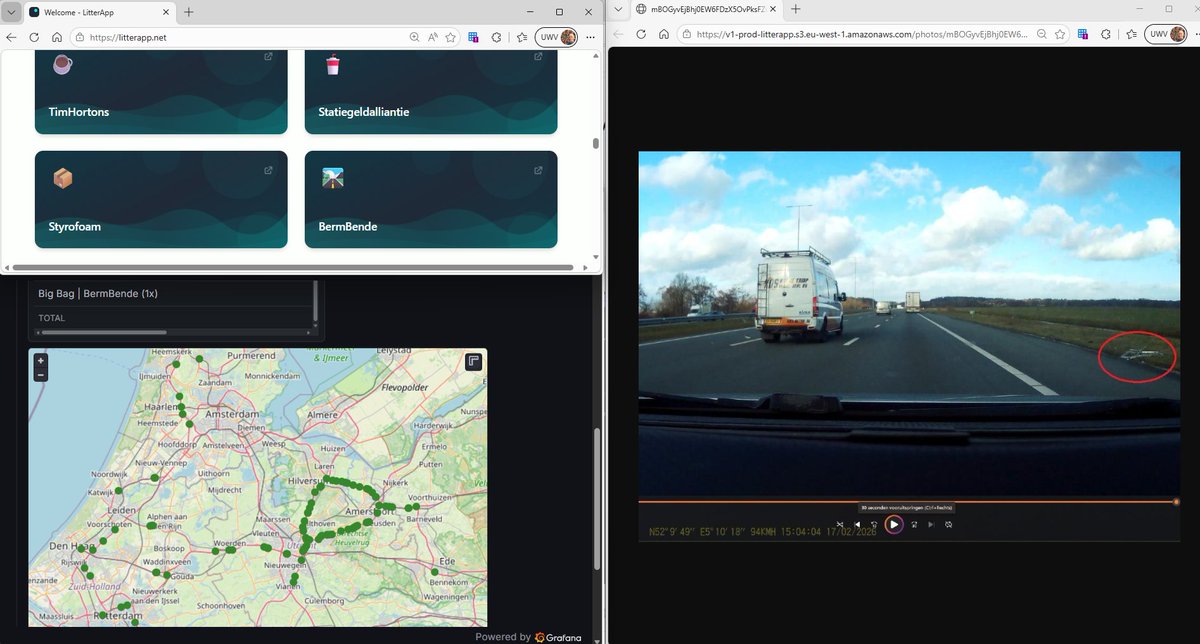
Task: Open favorites list in the LitterApp window
Action: tap(522, 37)
